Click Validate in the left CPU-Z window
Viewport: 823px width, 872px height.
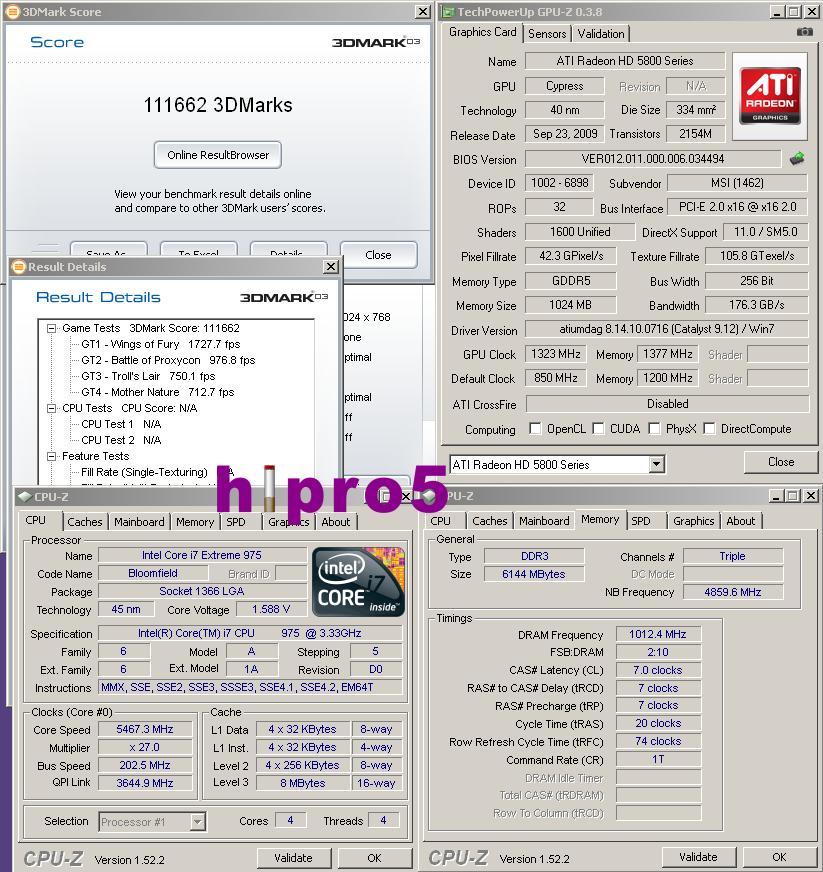[294, 858]
